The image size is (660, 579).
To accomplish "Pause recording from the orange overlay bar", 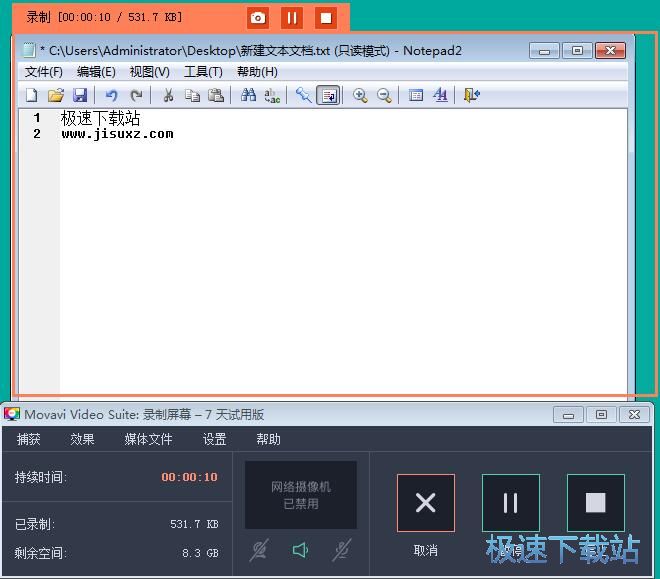I will [292, 18].
